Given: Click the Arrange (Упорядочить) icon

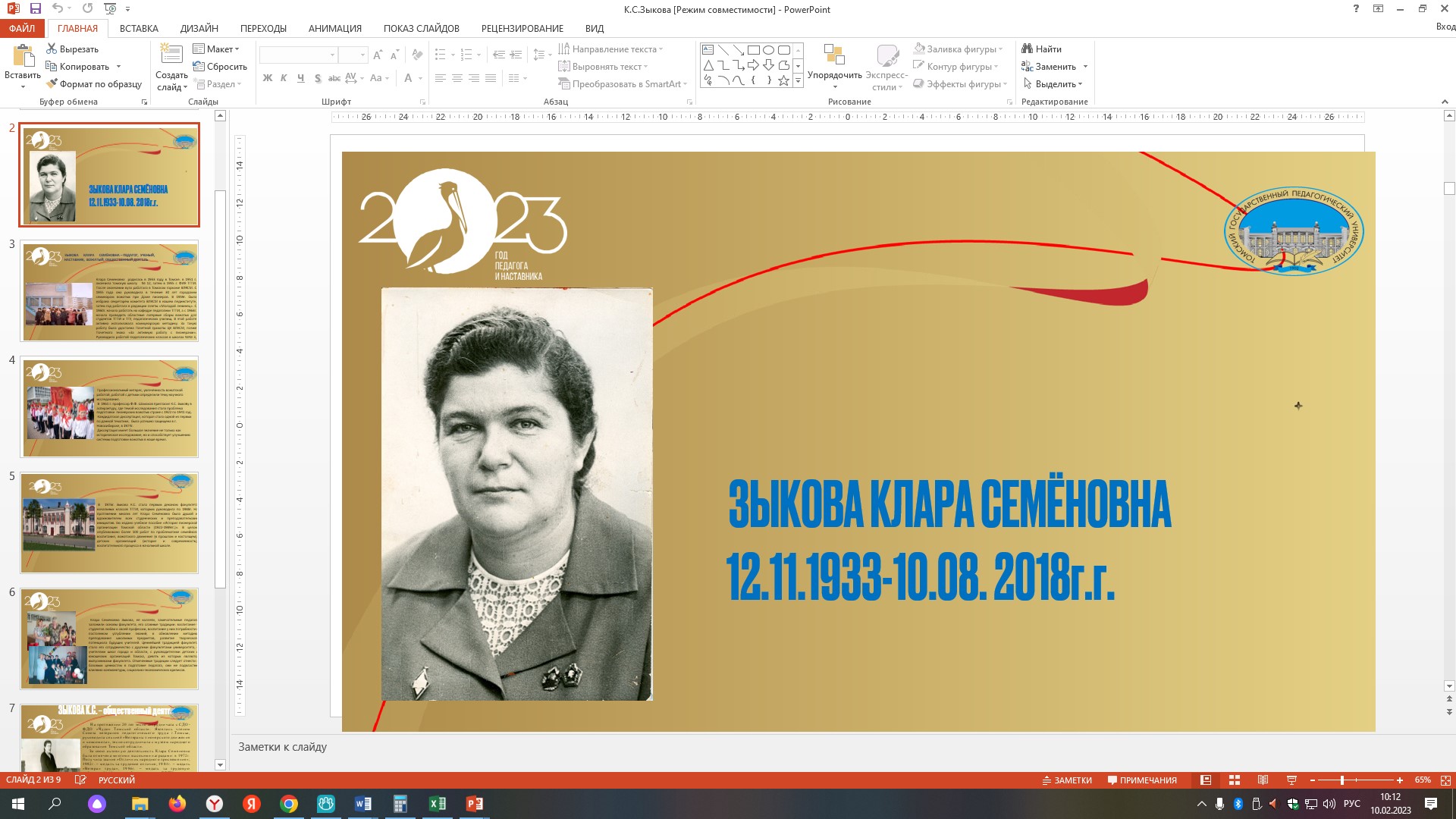Looking at the screenshot, I should pyautogui.click(x=834, y=55).
